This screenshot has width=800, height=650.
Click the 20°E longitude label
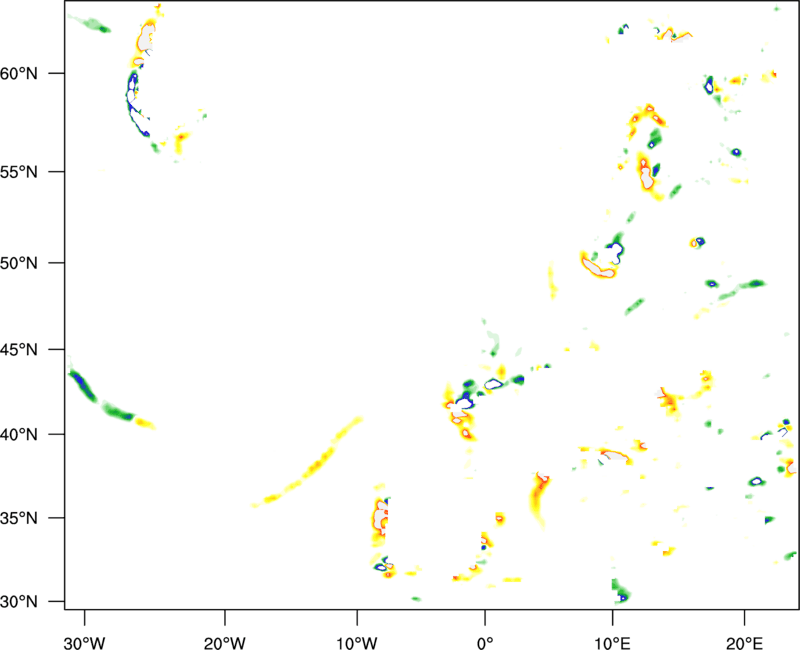(x=744, y=643)
